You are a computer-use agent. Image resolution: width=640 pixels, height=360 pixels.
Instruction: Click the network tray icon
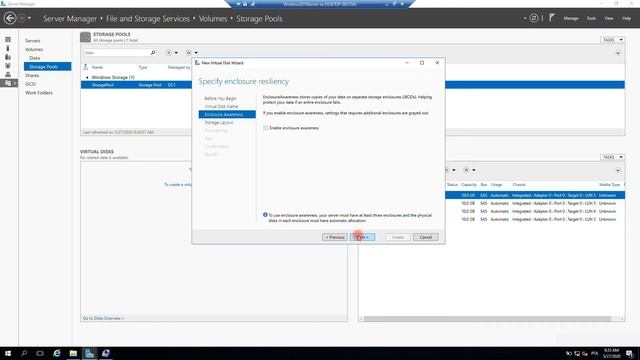click(x=577, y=353)
